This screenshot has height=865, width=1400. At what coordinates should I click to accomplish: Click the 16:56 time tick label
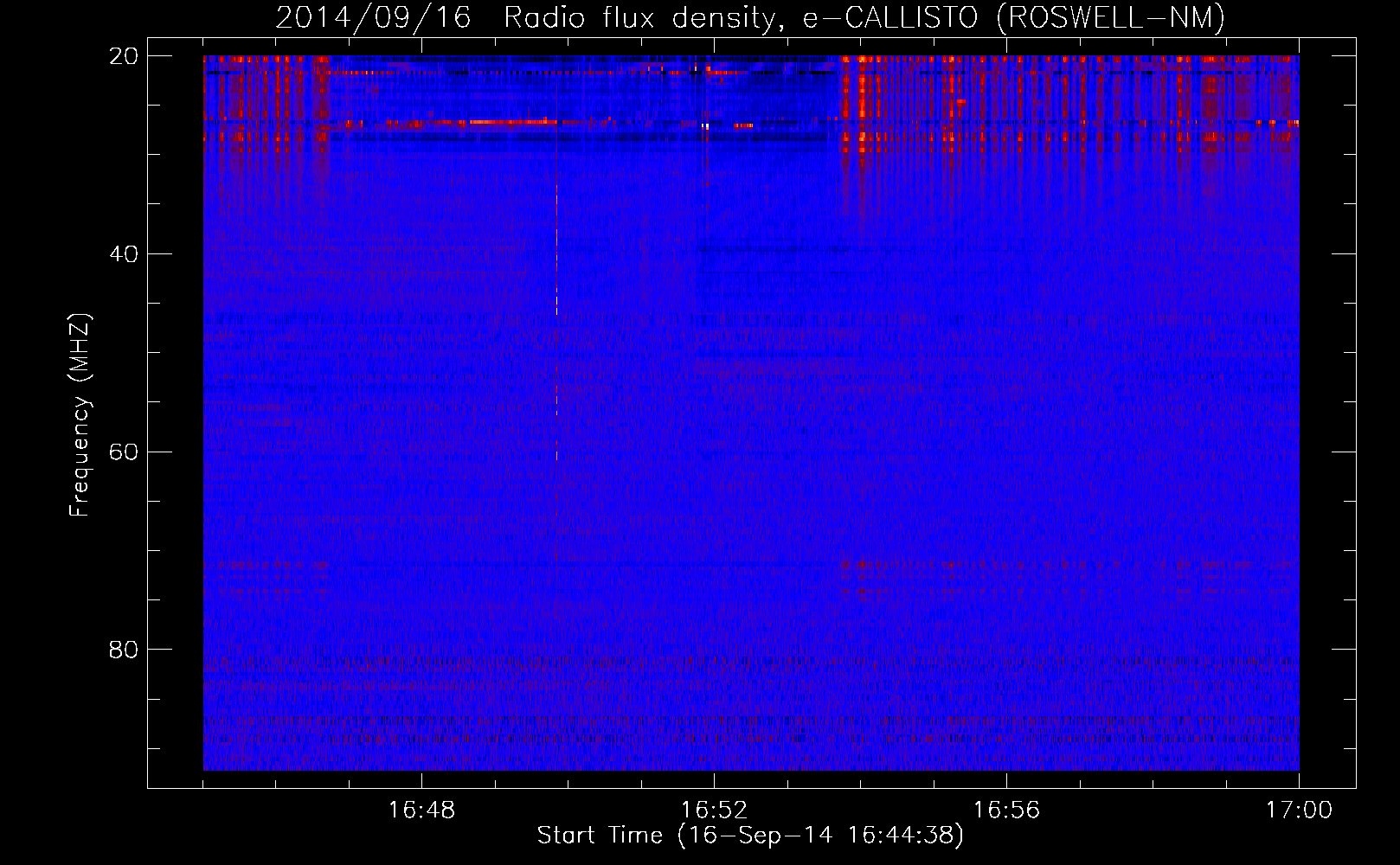[x=1006, y=811]
